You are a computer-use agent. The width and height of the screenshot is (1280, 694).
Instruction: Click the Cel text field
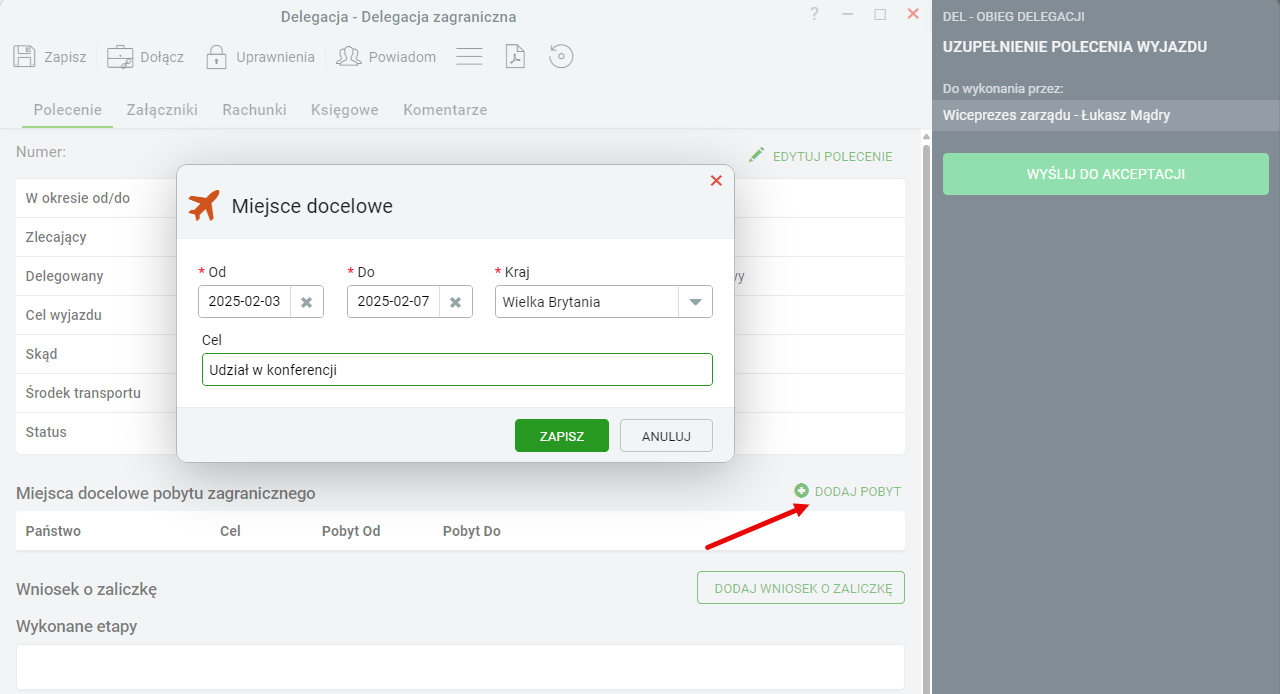click(457, 369)
